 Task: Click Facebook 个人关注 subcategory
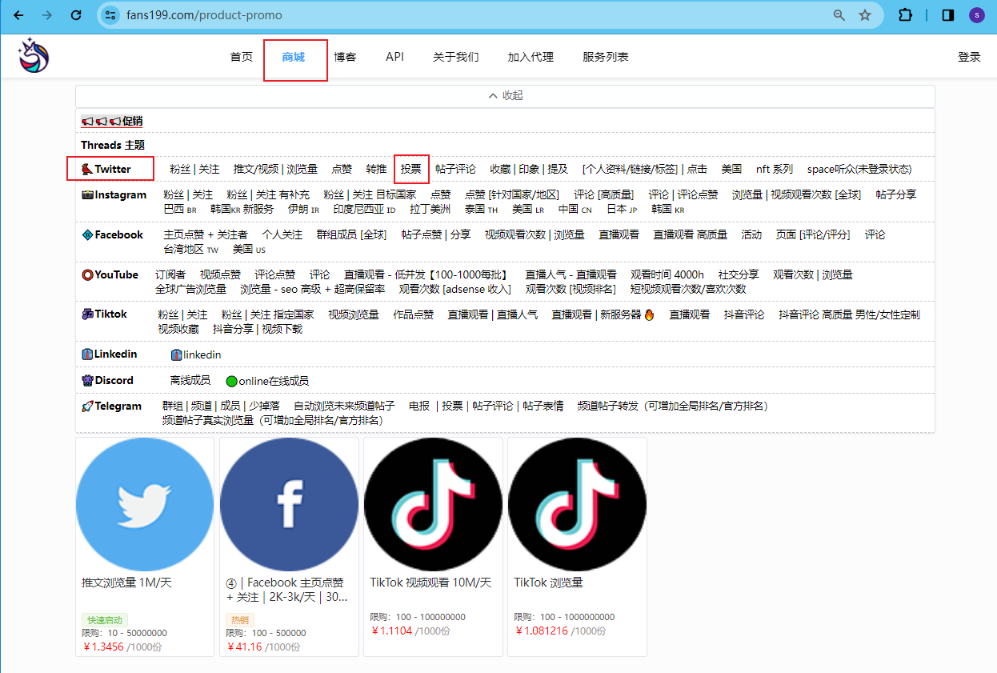[282, 235]
